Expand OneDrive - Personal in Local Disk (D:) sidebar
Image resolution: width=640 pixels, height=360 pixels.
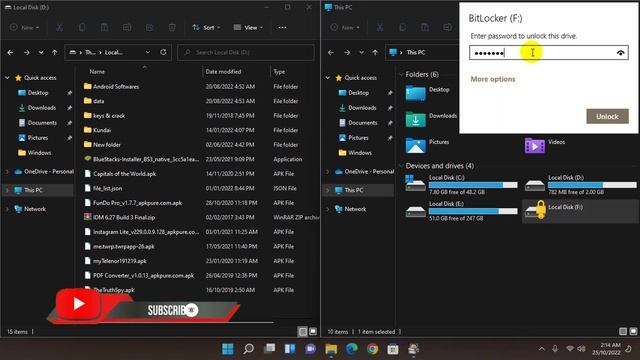tap(7, 172)
